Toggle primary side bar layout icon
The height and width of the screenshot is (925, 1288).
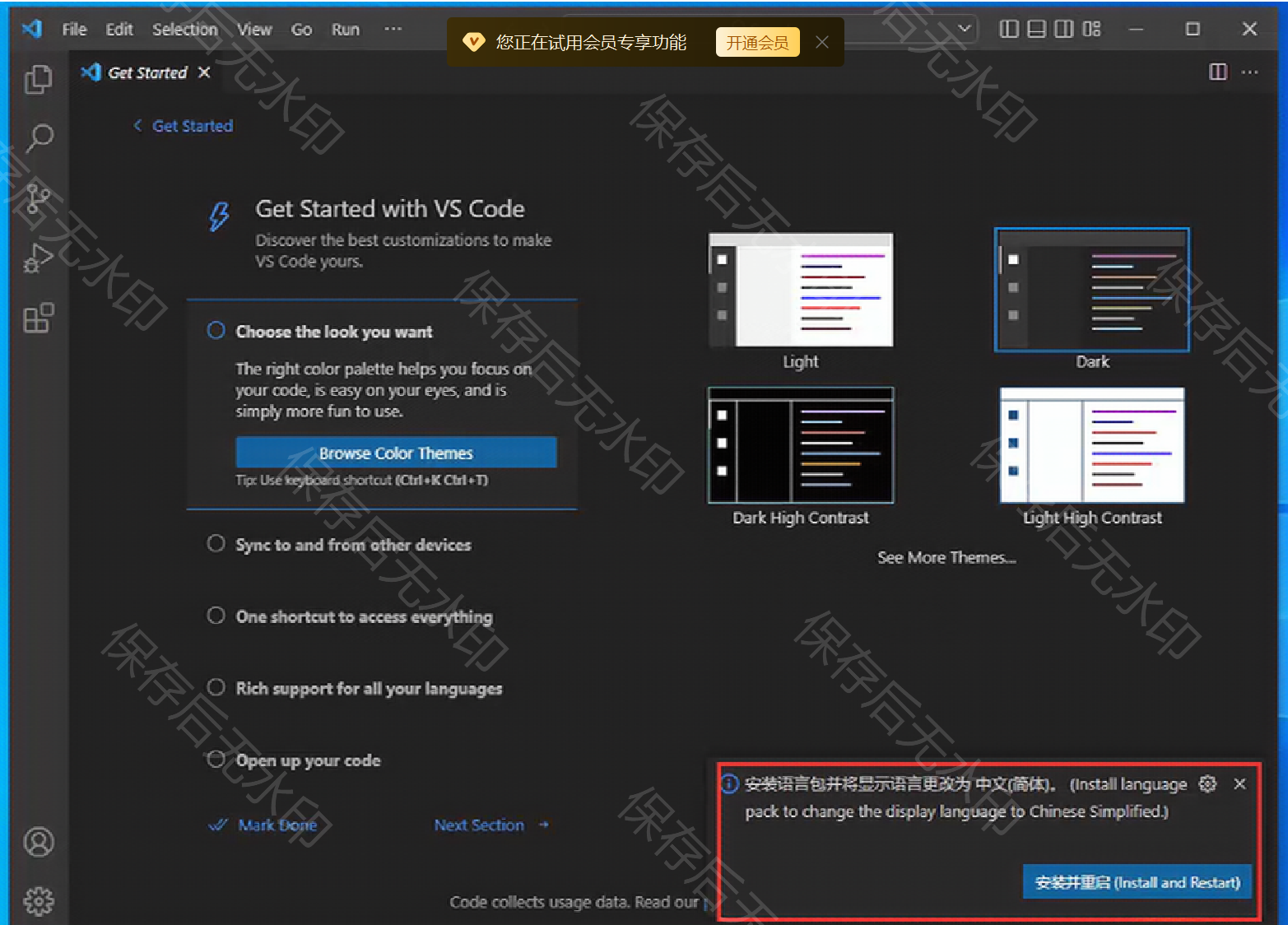(1008, 29)
